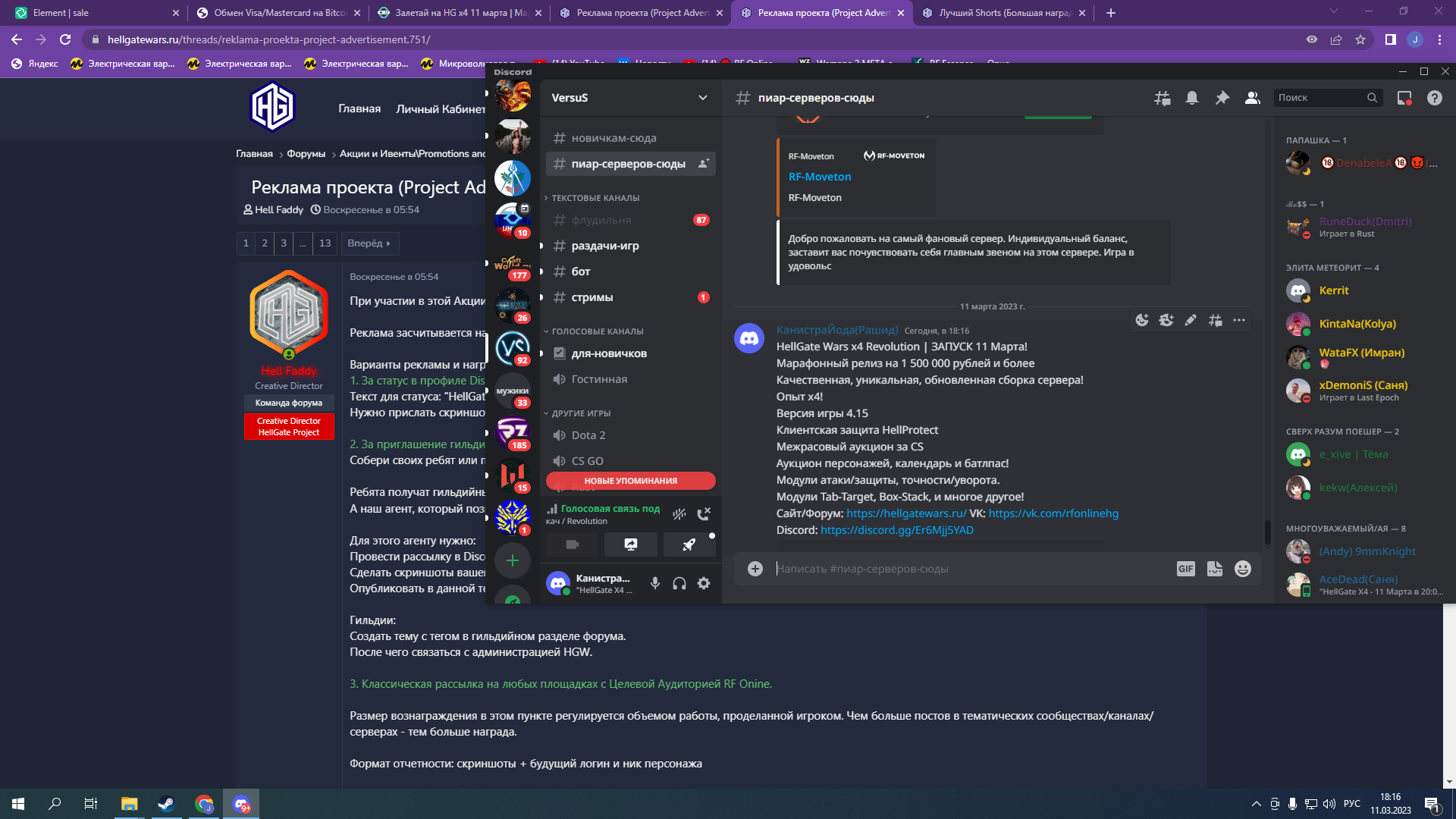Turn on camera in Discord voice panel
1456x819 pixels.
573,544
